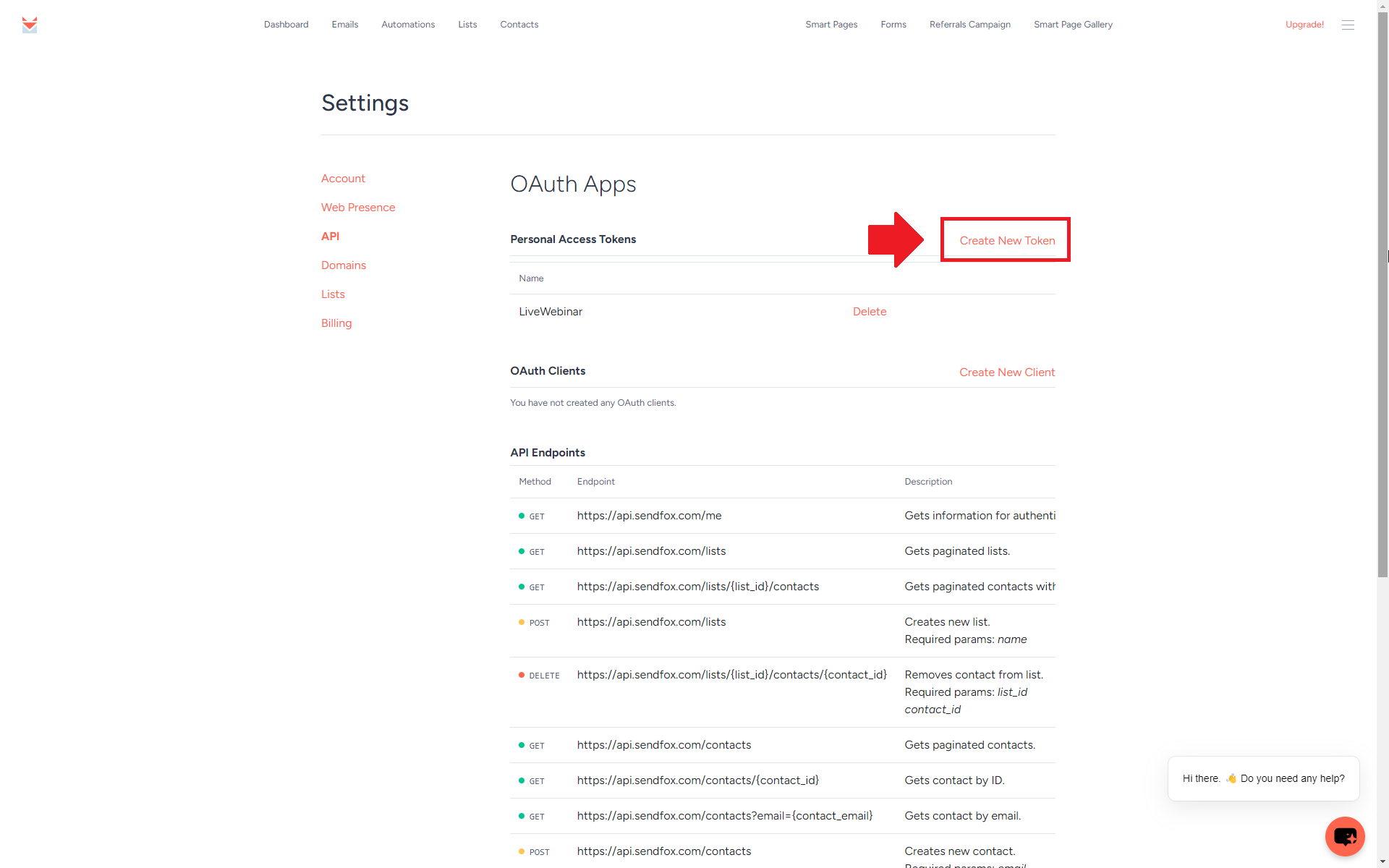
Task: Open the hamburger menu icon
Action: pos(1348,25)
